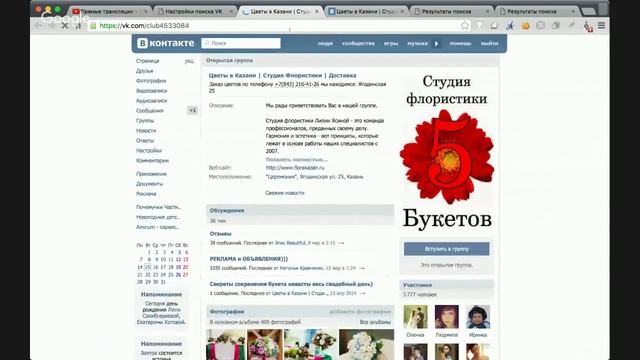
Task: Switch to the Настройки поиска VK tab
Action: point(194,11)
